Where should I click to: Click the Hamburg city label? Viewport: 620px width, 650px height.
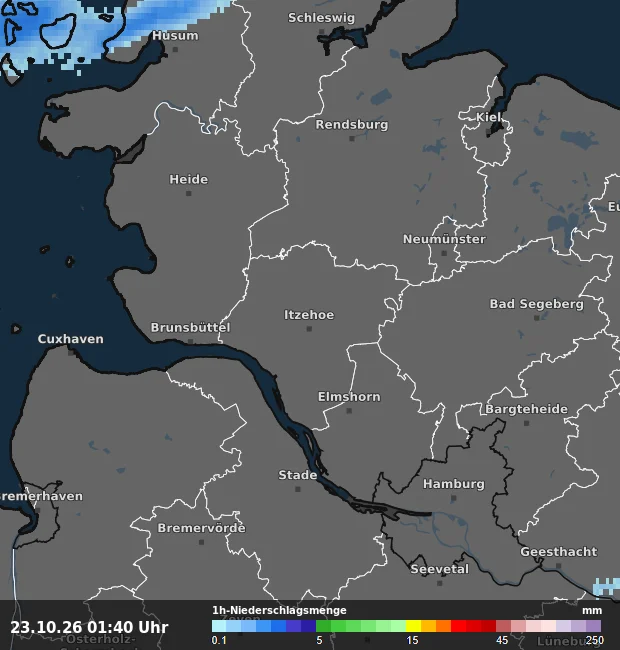(454, 484)
